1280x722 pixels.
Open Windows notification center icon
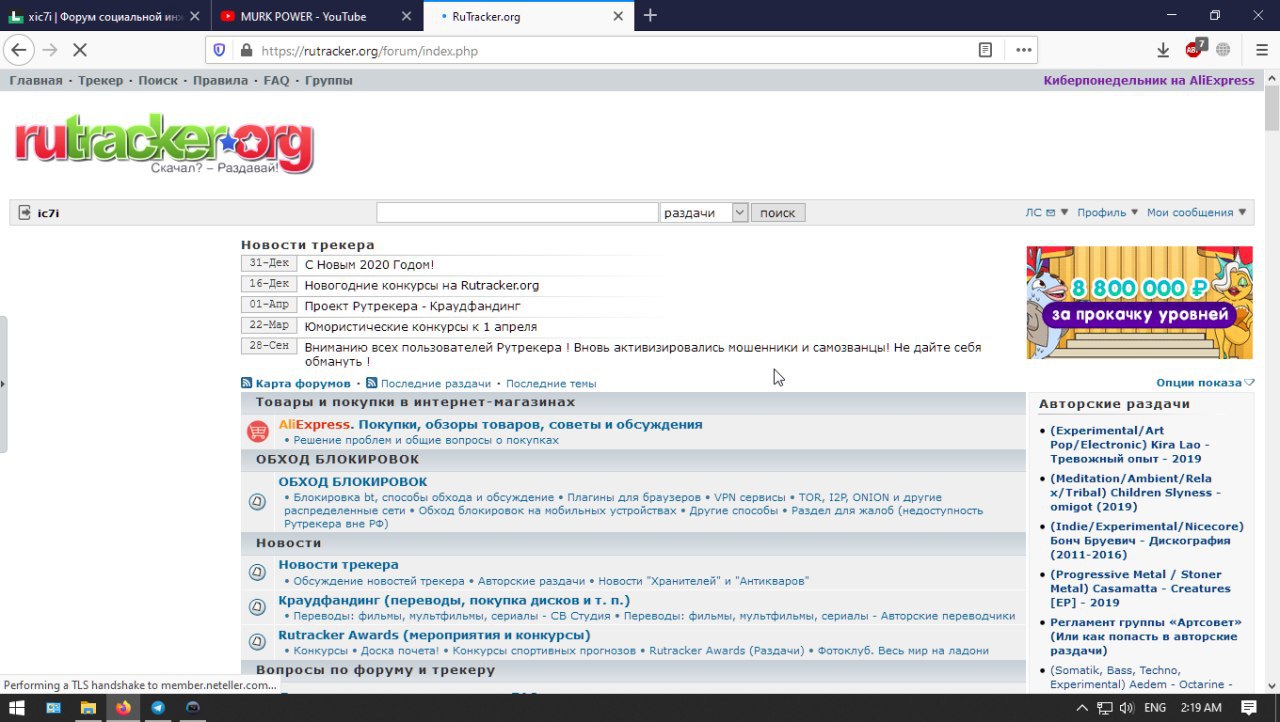pos(1249,707)
